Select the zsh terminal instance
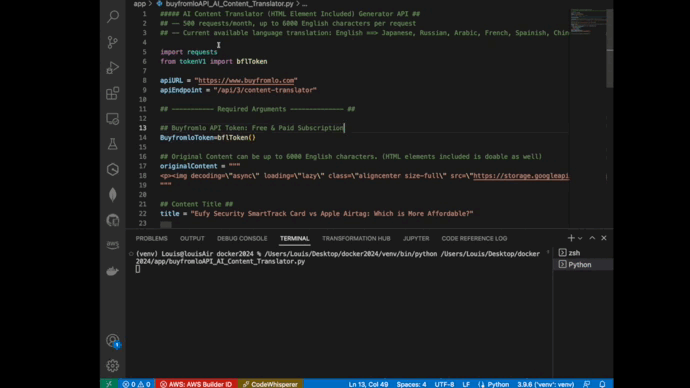 click(583, 253)
